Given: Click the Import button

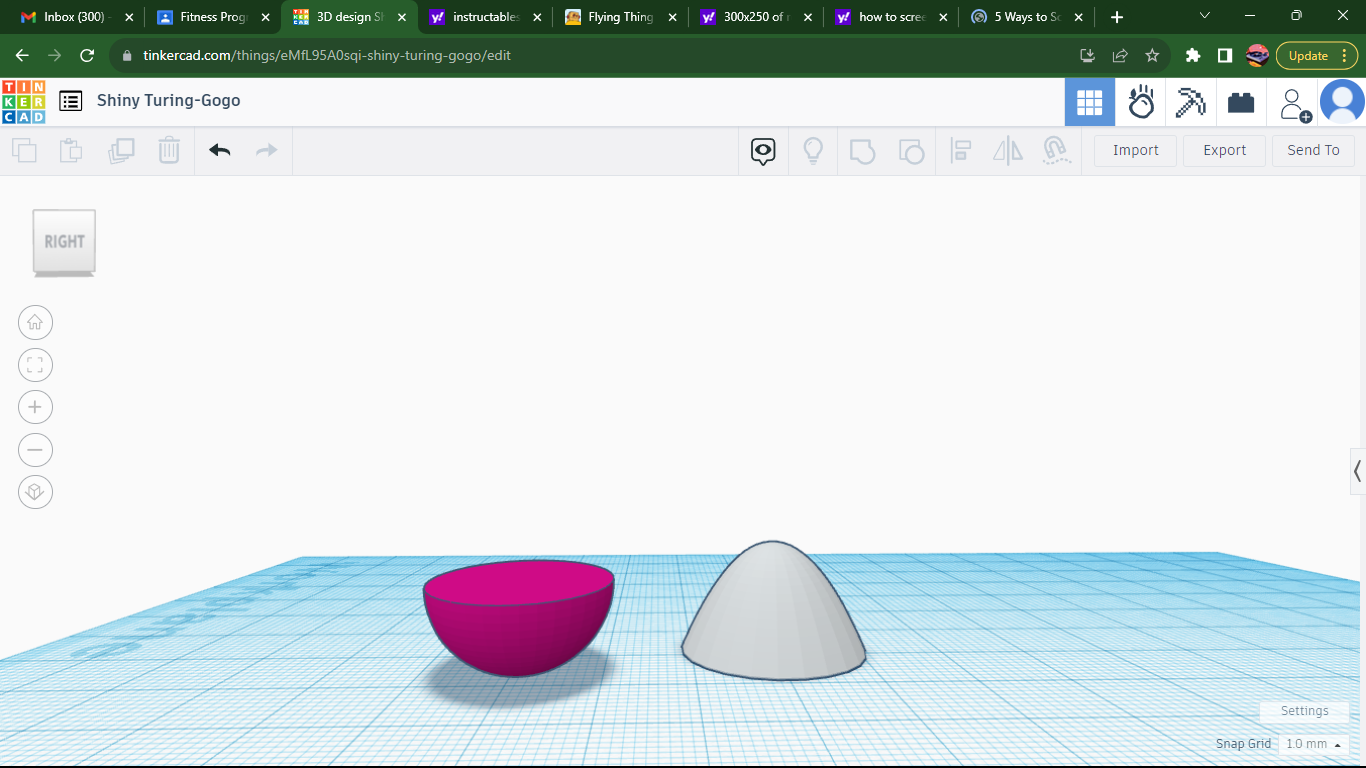Looking at the screenshot, I should pos(1134,150).
